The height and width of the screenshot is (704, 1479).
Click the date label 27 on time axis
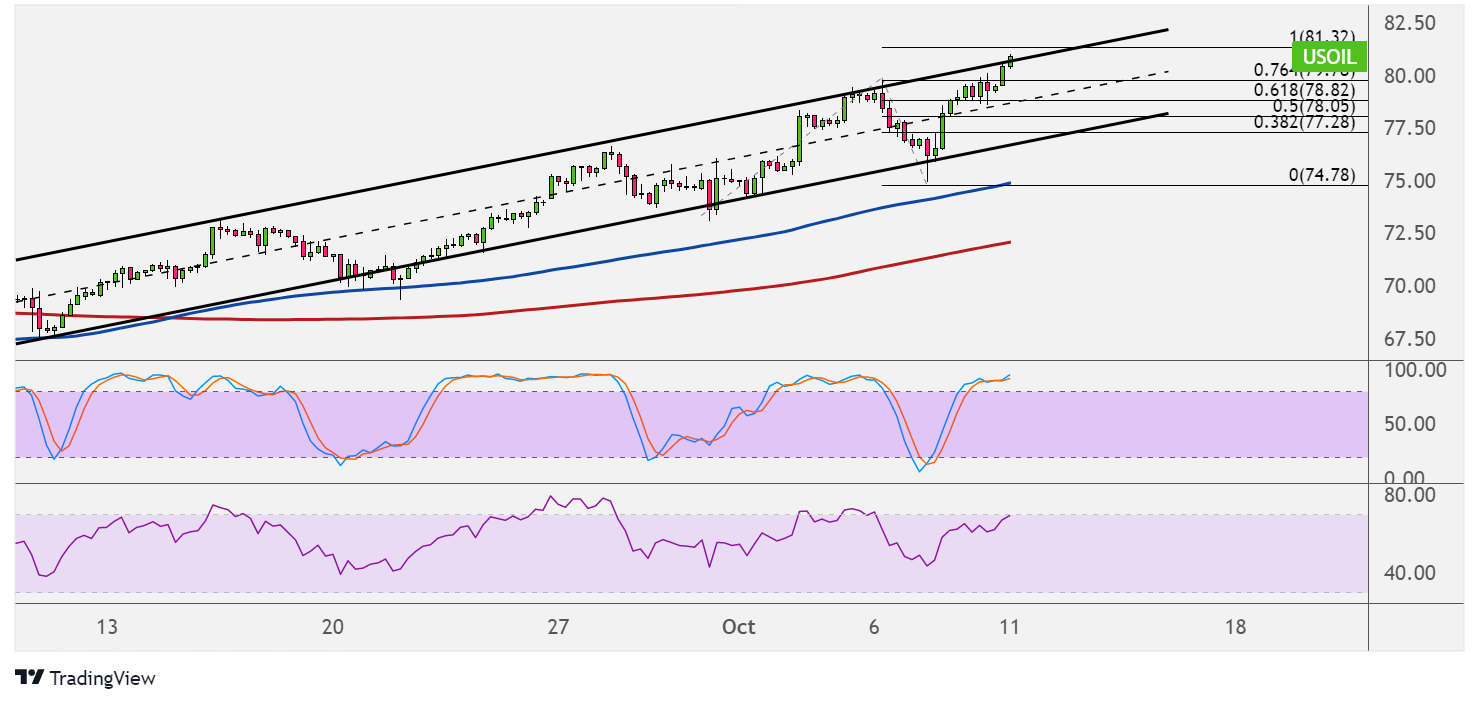click(558, 627)
